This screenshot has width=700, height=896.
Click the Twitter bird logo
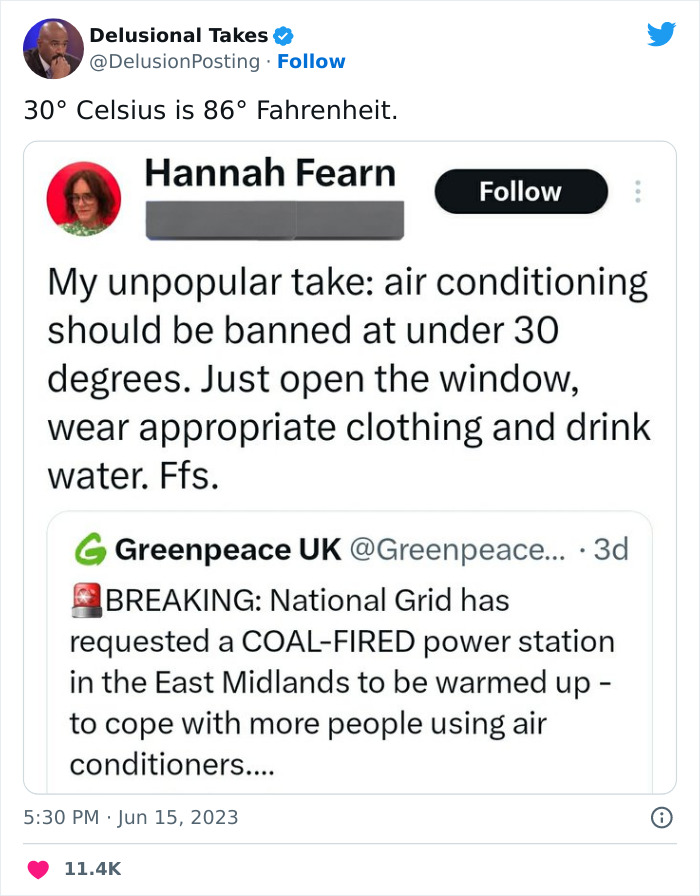[x=661, y=35]
